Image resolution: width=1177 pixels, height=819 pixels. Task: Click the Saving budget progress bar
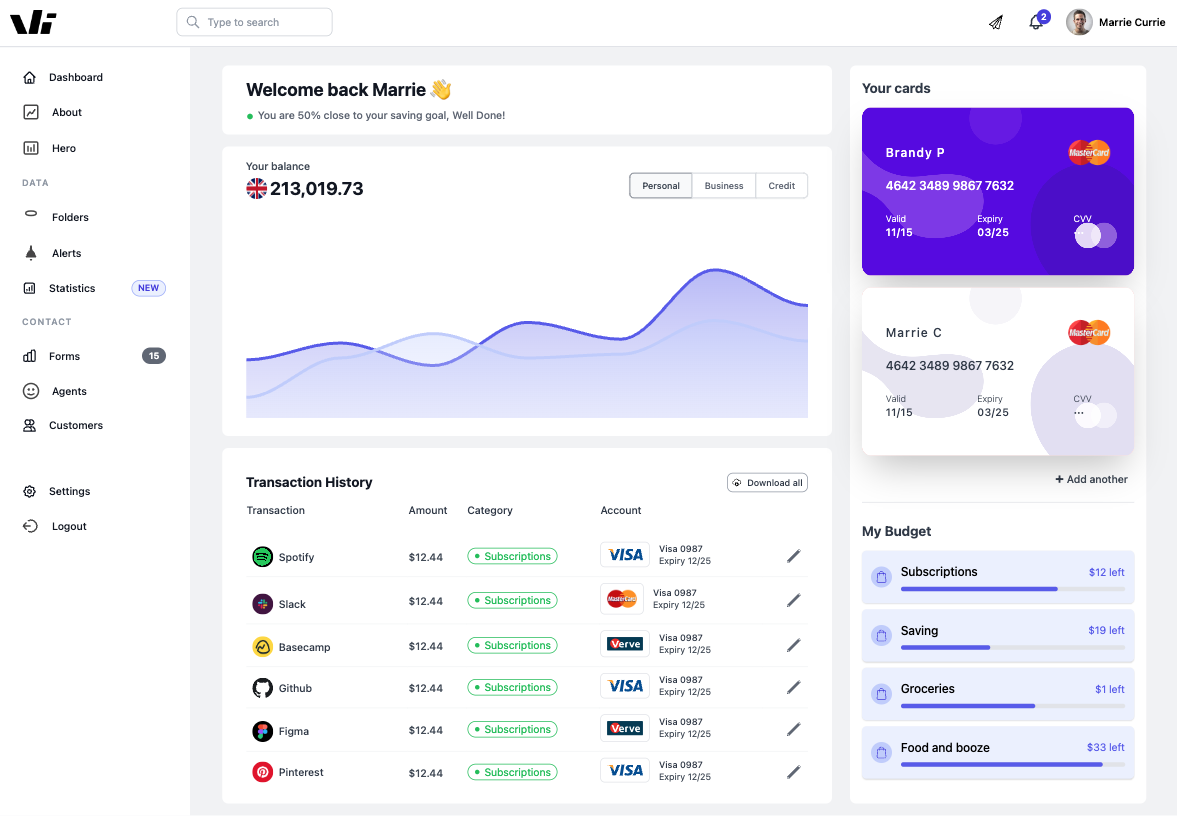[x=1013, y=648]
